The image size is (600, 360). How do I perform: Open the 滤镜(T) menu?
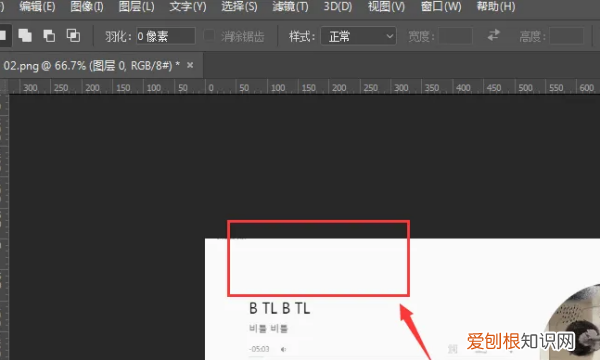(x=290, y=7)
